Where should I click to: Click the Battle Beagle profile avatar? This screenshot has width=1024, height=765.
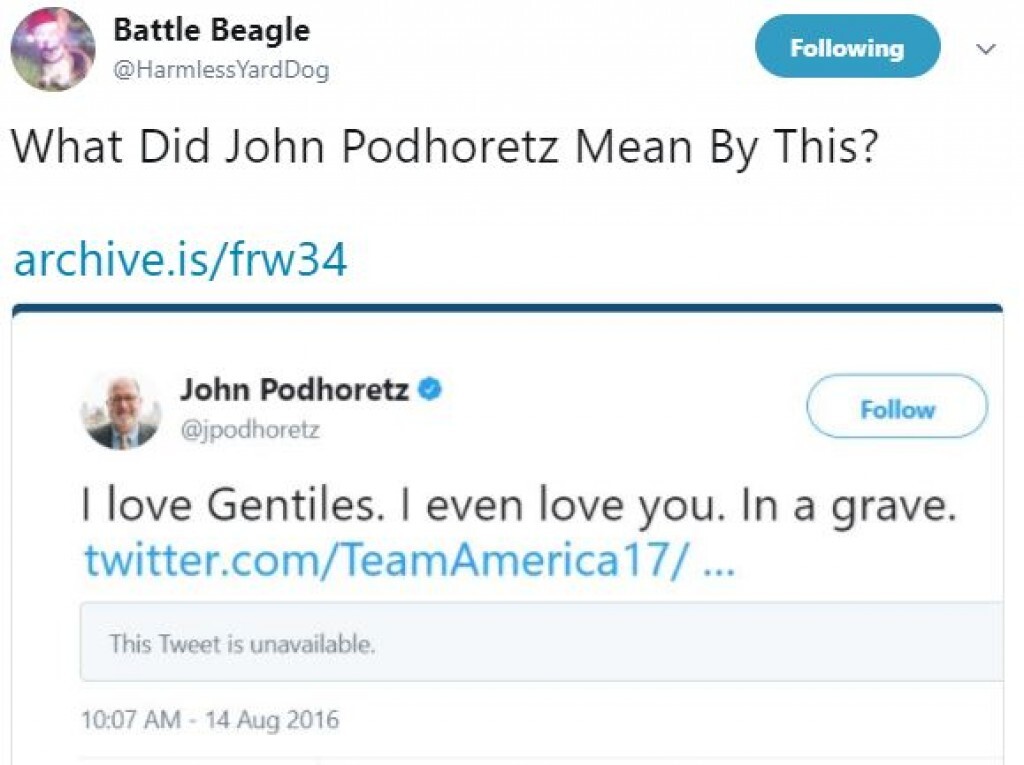[x=53, y=49]
